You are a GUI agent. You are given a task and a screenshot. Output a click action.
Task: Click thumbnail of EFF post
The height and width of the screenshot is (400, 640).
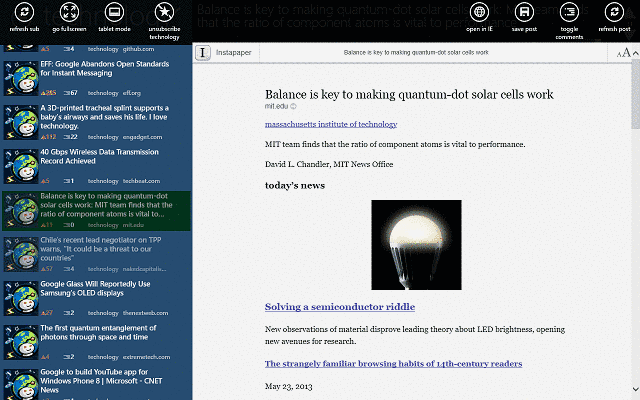[21, 78]
